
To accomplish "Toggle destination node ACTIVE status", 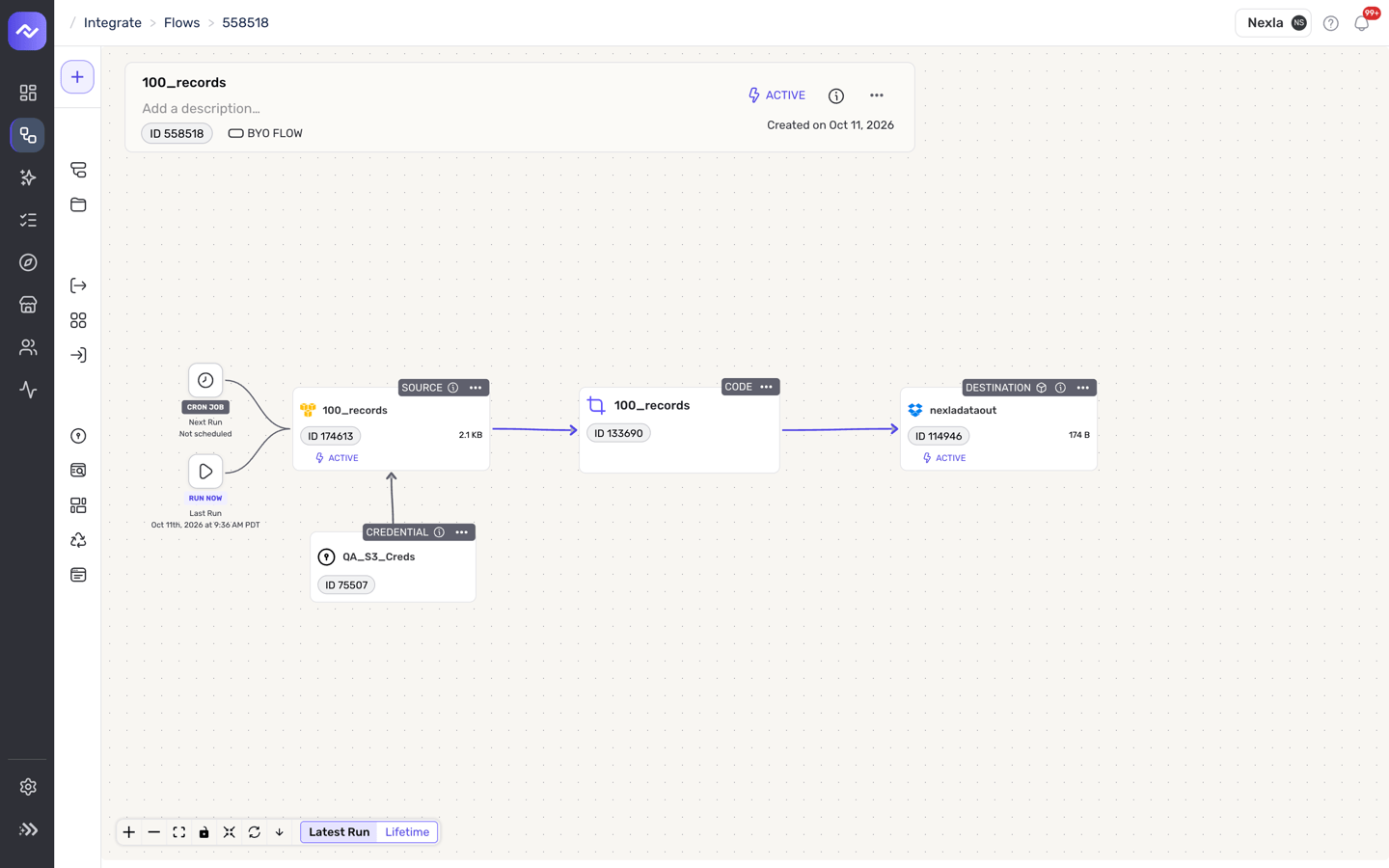I will coord(944,458).
